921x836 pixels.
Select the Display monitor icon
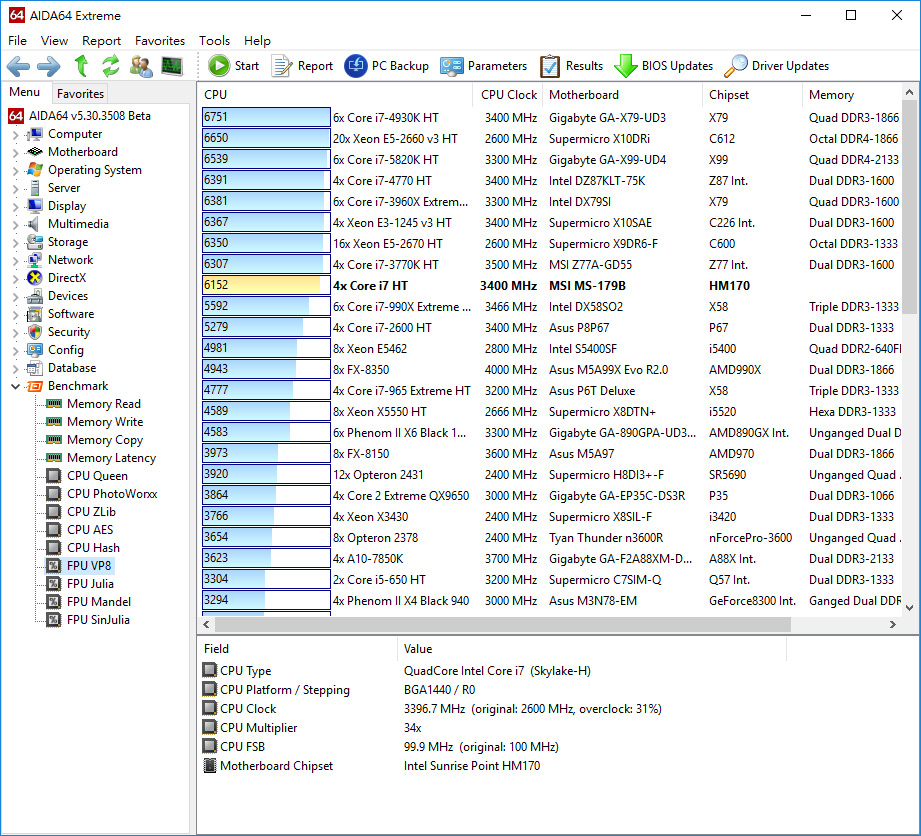point(35,206)
